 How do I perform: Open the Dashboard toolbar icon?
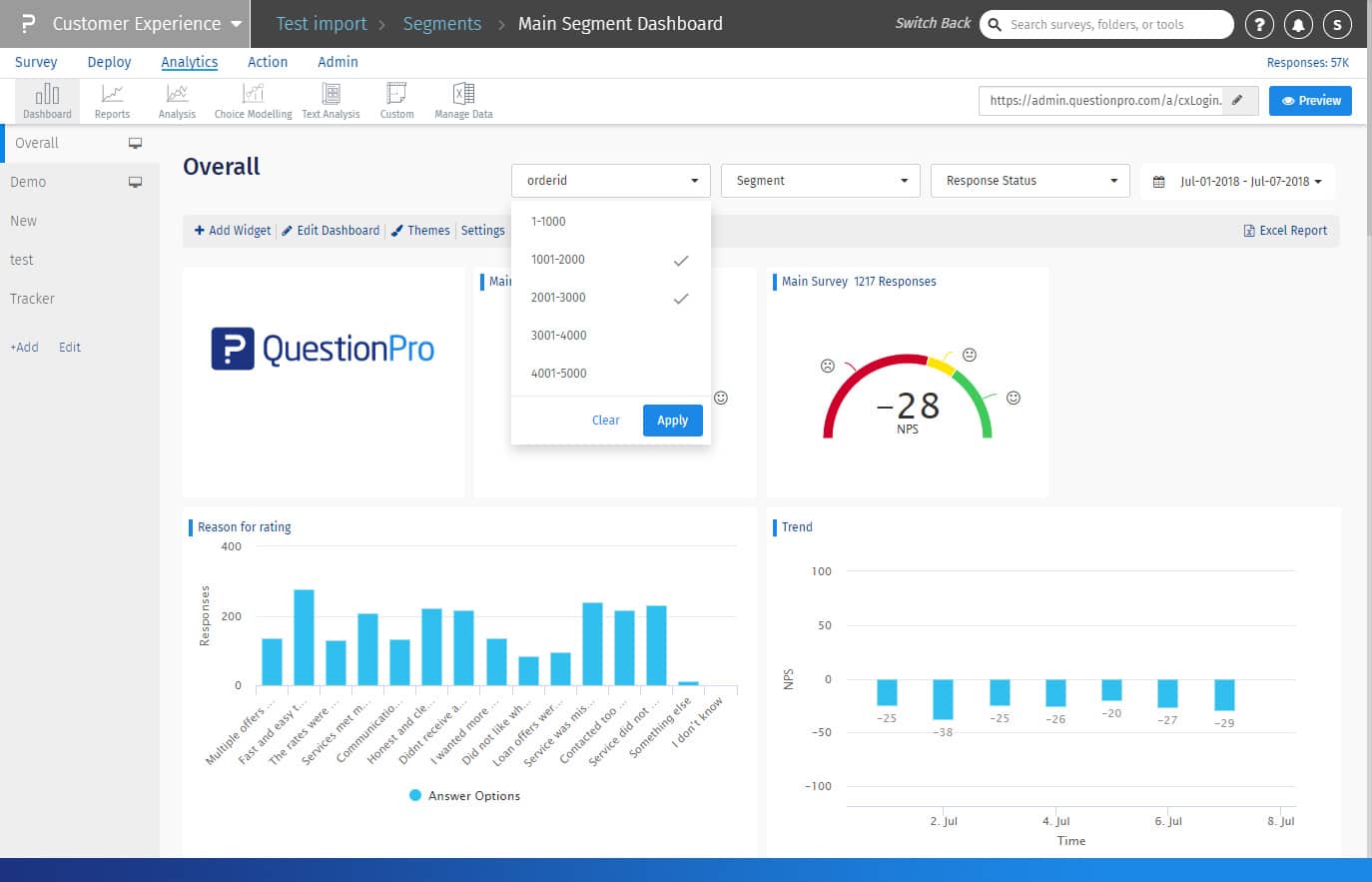pos(47,101)
